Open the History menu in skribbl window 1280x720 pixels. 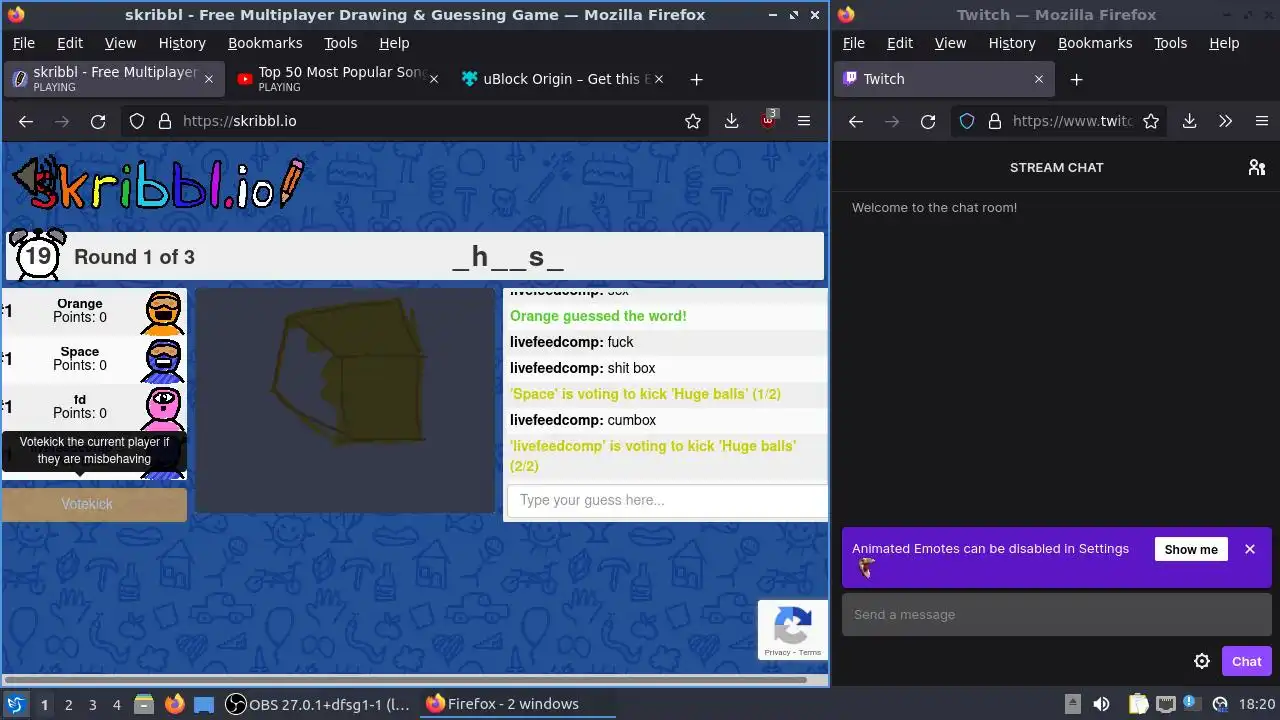(182, 43)
